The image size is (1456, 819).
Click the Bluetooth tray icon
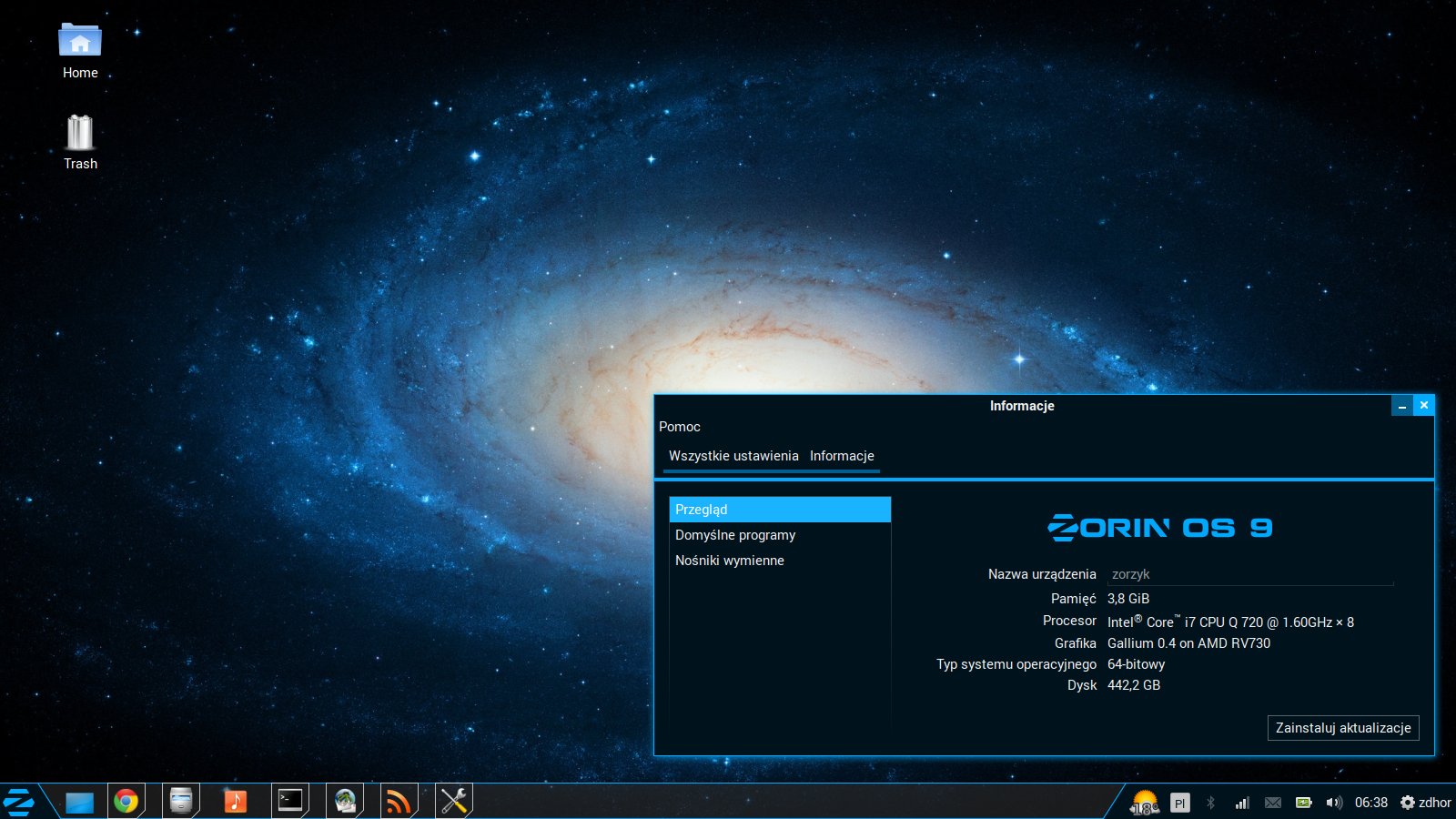coord(1210,803)
